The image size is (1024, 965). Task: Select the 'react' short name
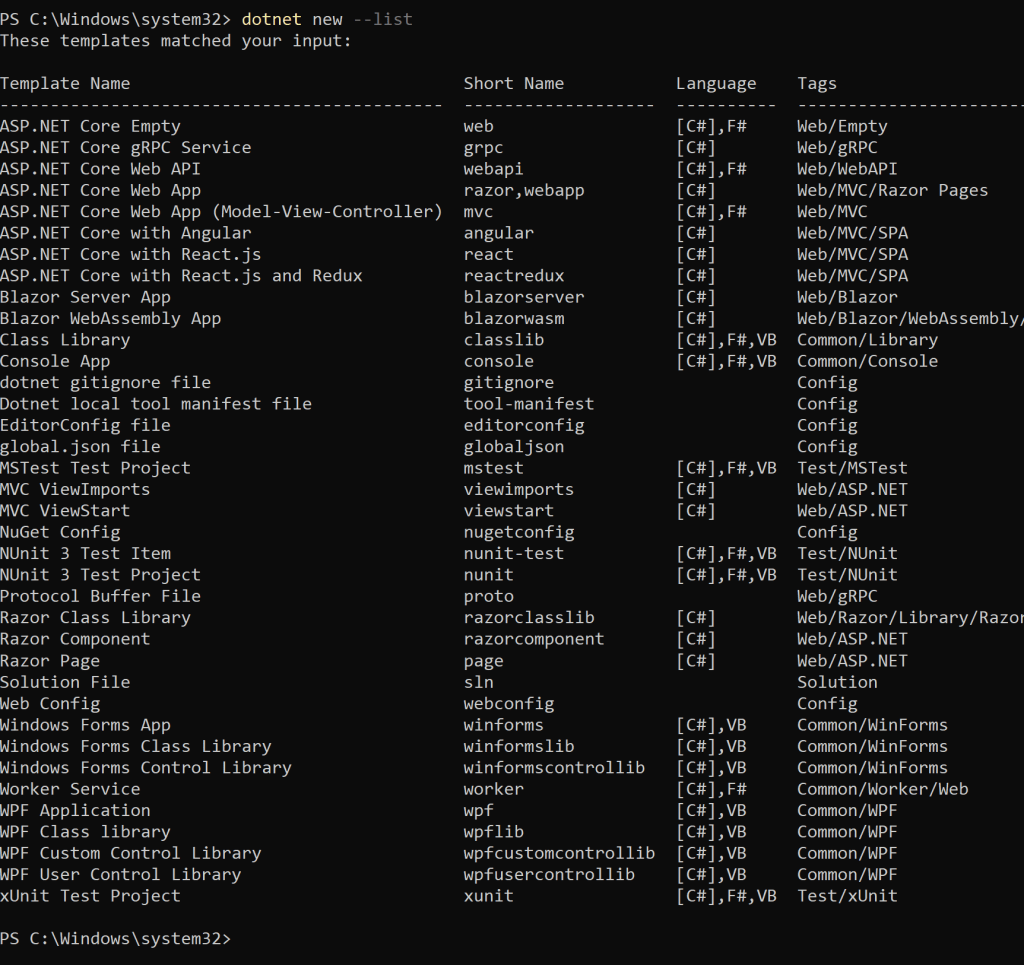pos(488,255)
